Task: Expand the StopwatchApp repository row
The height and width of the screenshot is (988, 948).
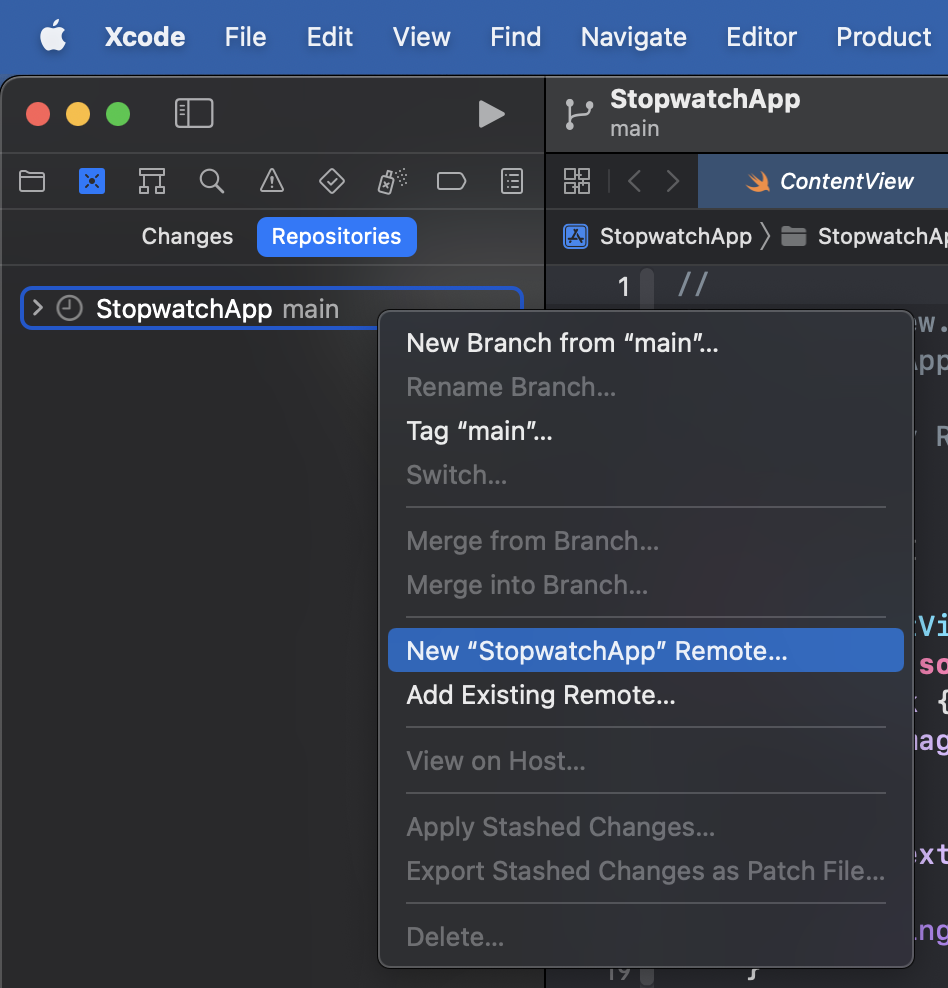Action: point(38,308)
